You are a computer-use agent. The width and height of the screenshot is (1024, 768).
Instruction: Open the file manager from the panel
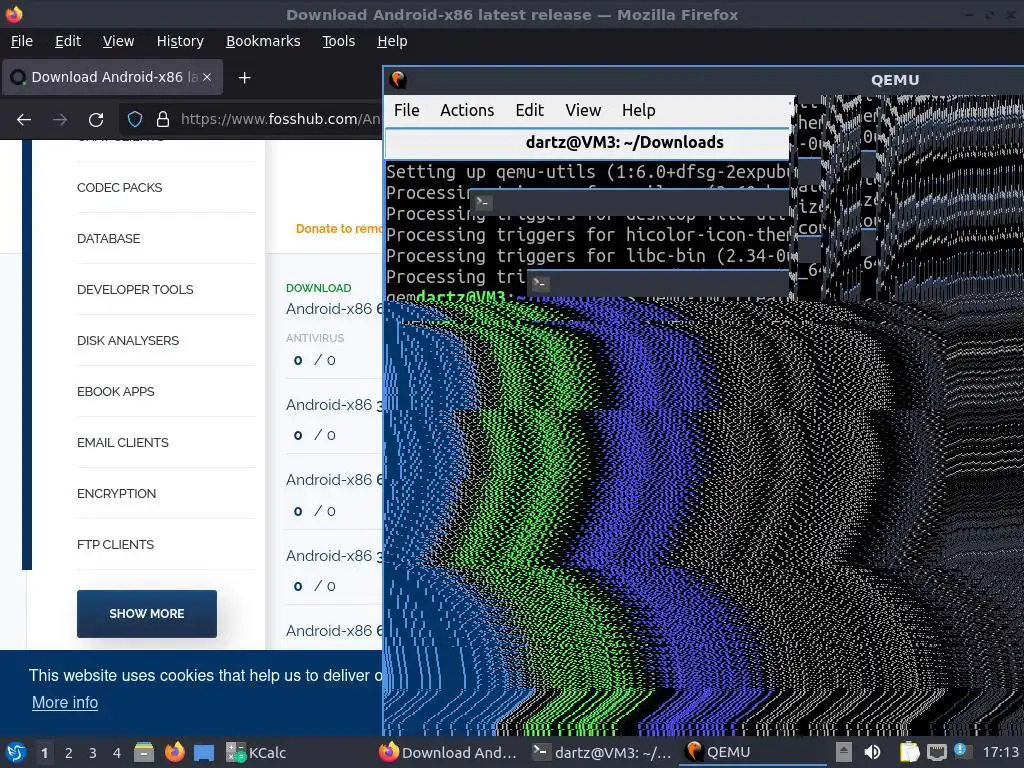(144, 752)
